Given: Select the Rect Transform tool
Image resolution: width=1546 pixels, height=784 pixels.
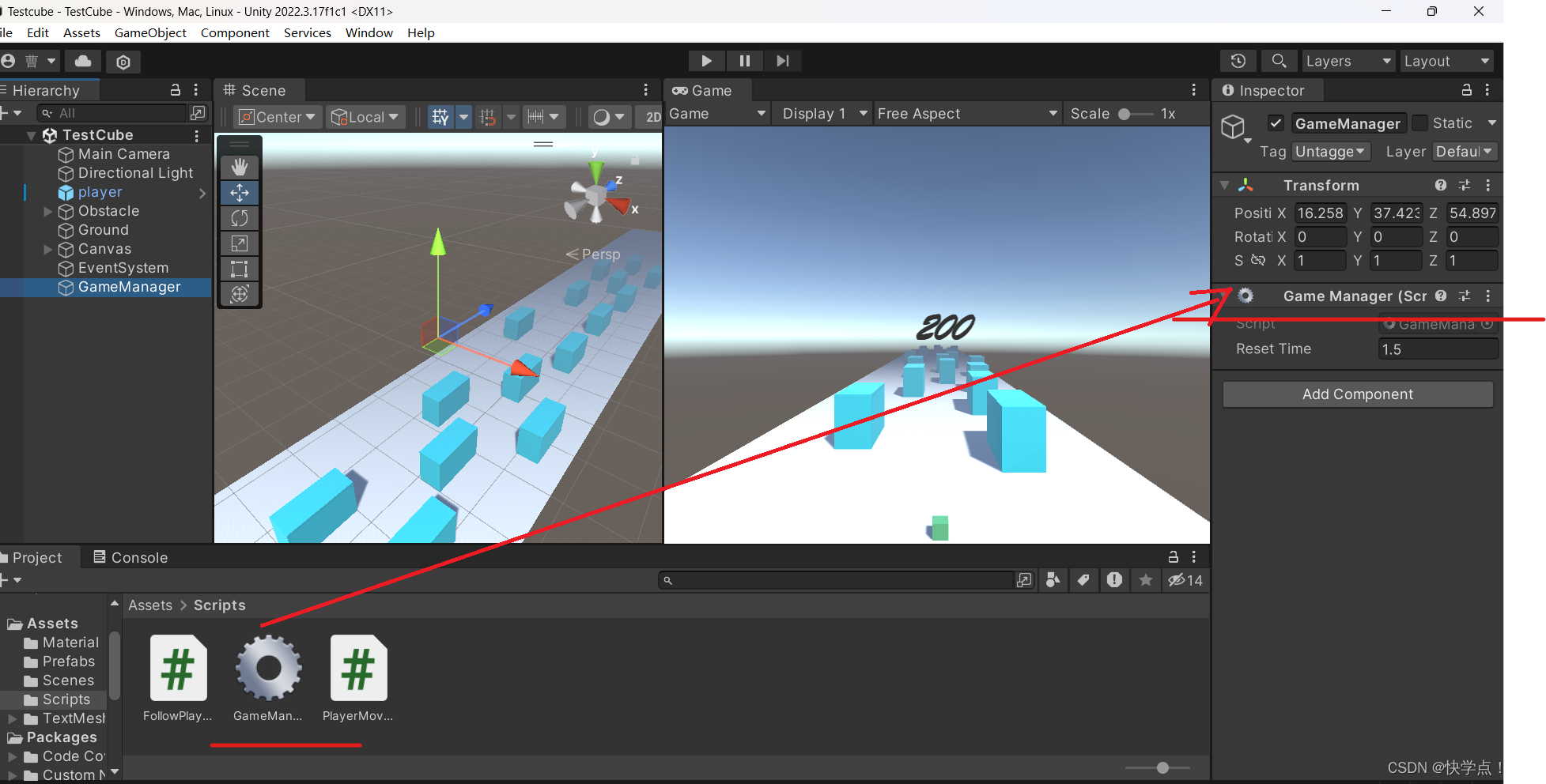Looking at the screenshot, I should [240, 269].
